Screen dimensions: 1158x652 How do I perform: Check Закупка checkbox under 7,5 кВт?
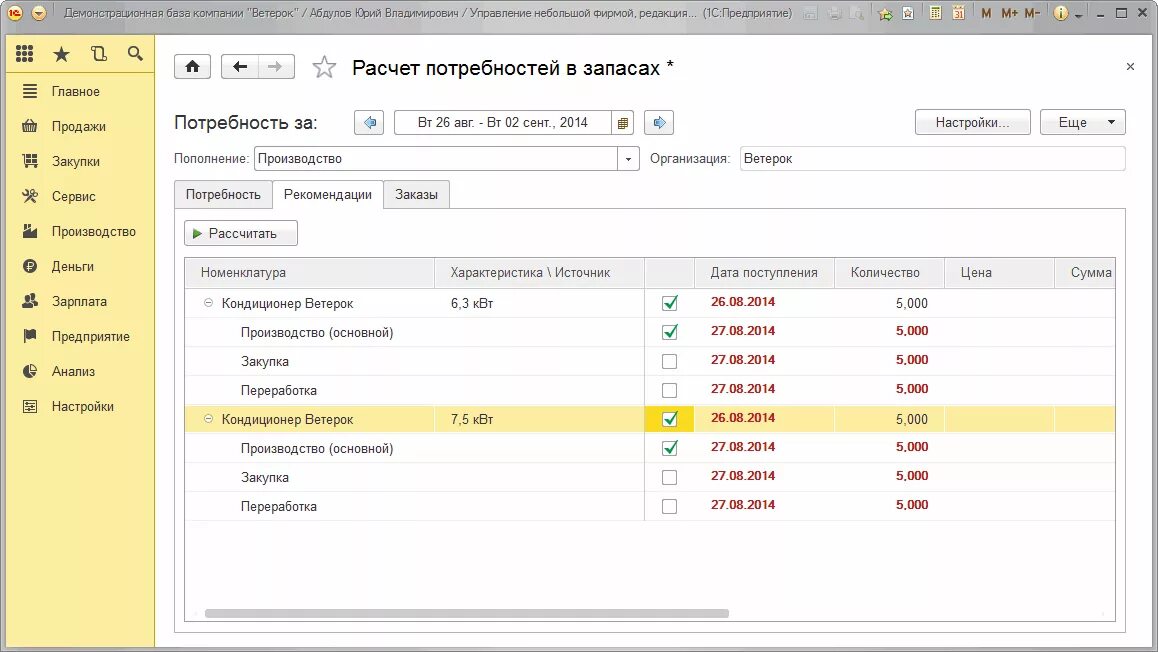(669, 477)
